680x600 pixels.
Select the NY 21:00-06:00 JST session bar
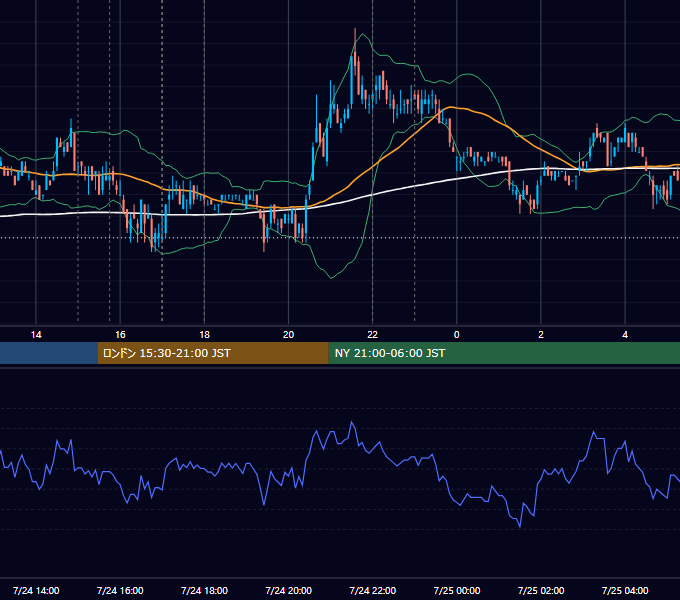[504, 353]
